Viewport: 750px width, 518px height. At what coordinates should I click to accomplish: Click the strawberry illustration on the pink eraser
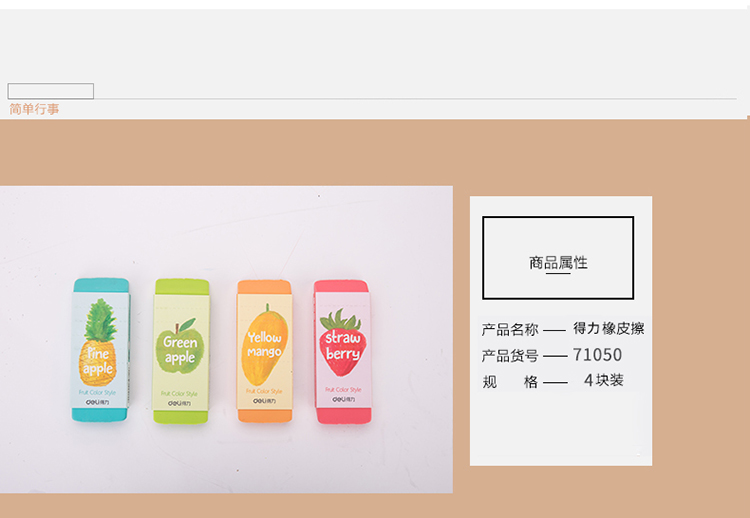pos(342,342)
